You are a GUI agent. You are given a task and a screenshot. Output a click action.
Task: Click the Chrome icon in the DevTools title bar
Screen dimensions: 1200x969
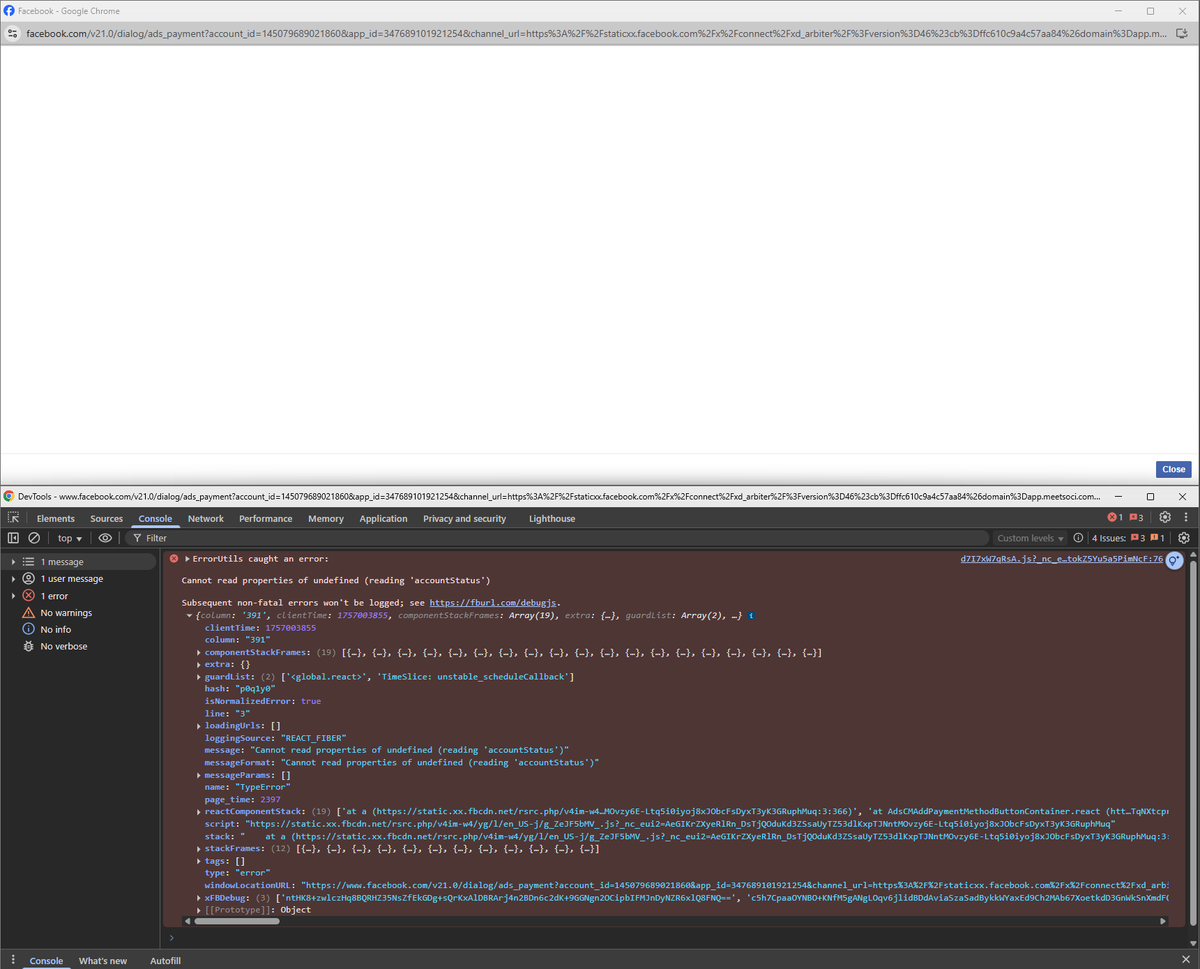9,496
